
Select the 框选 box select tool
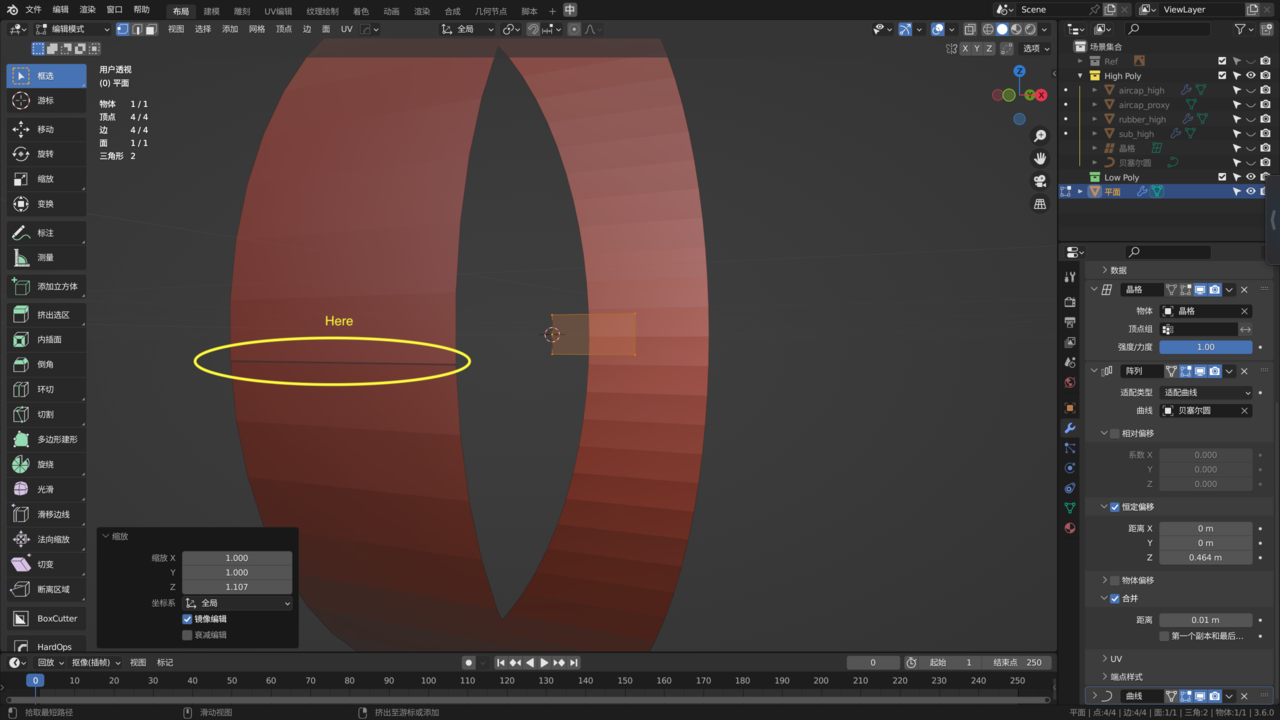pyautogui.click(x=46, y=76)
